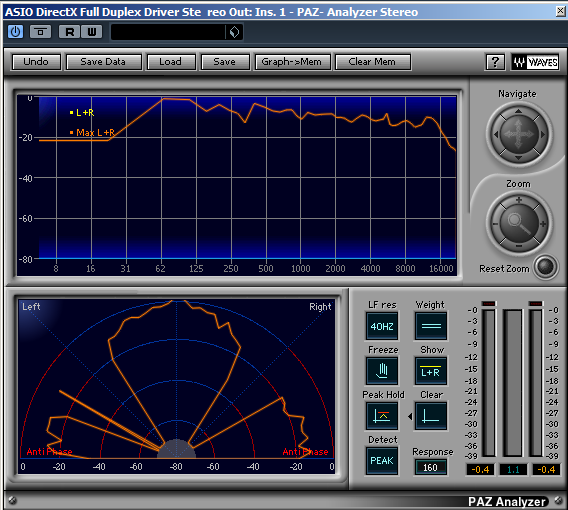This screenshot has height=510, width=568.
Task: Zoom in horizontally with the right plus
Action: tap(543, 224)
